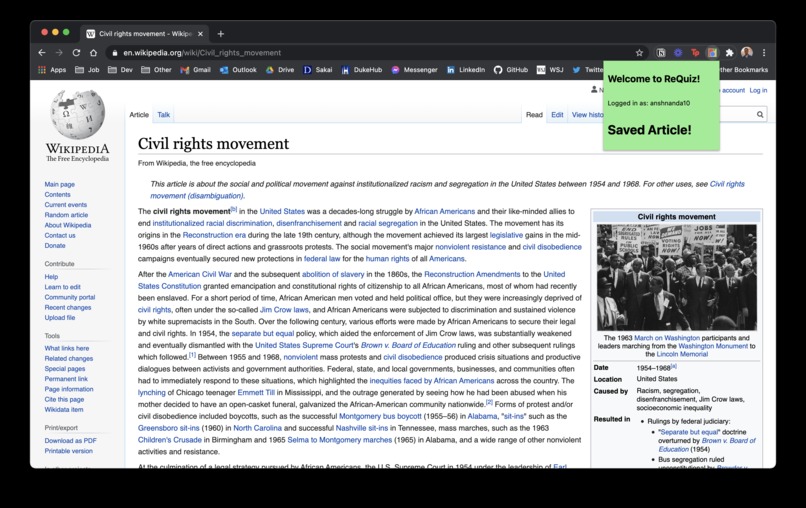Select the Civil rights movement browser tab
The width and height of the screenshot is (806, 508).
pos(144,34)
